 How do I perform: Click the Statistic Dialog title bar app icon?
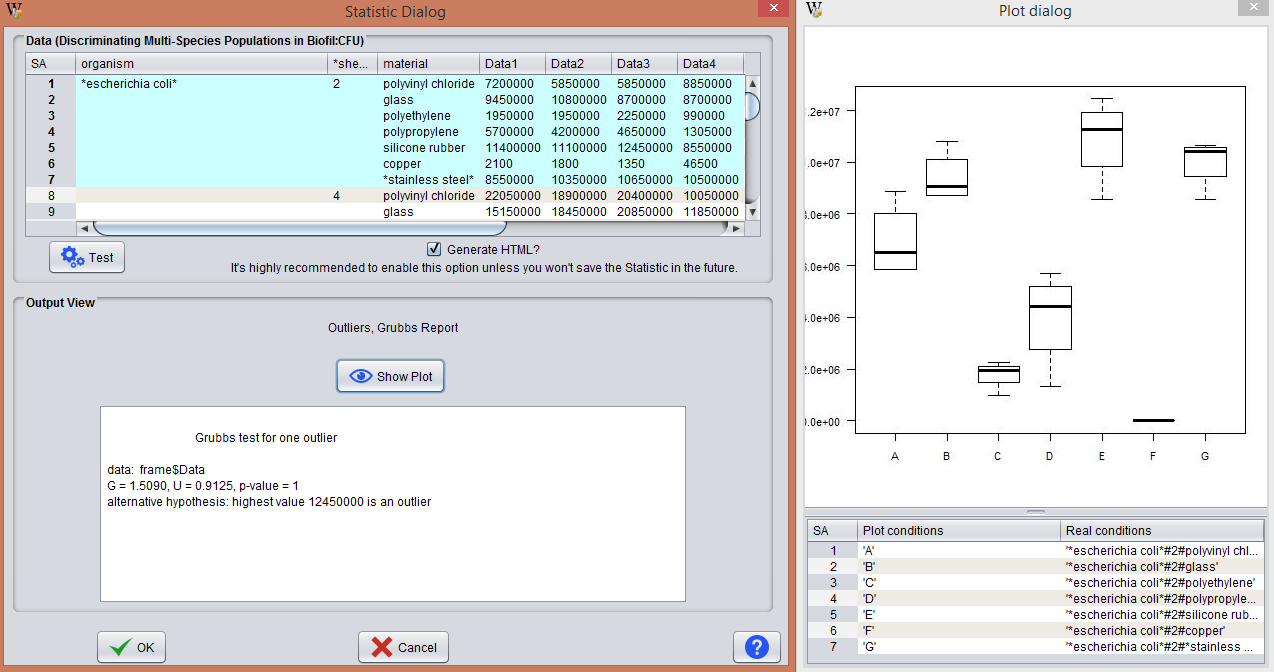15,11
